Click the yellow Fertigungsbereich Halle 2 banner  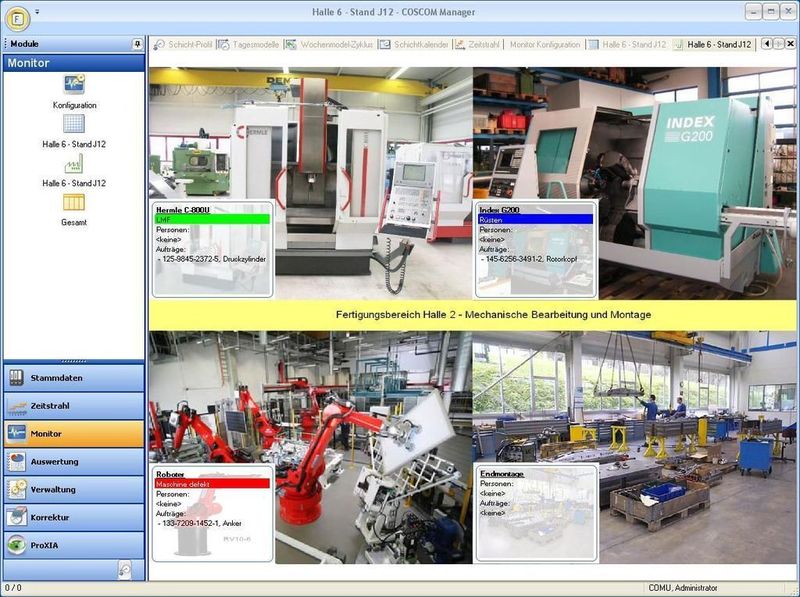[x=472, y=315]
